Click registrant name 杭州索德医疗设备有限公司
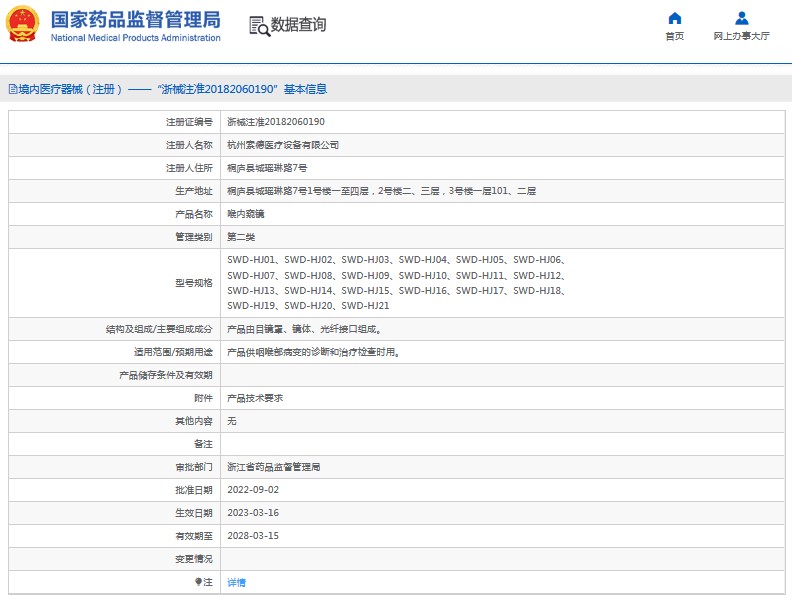792x601 pixels. point(283,145)
